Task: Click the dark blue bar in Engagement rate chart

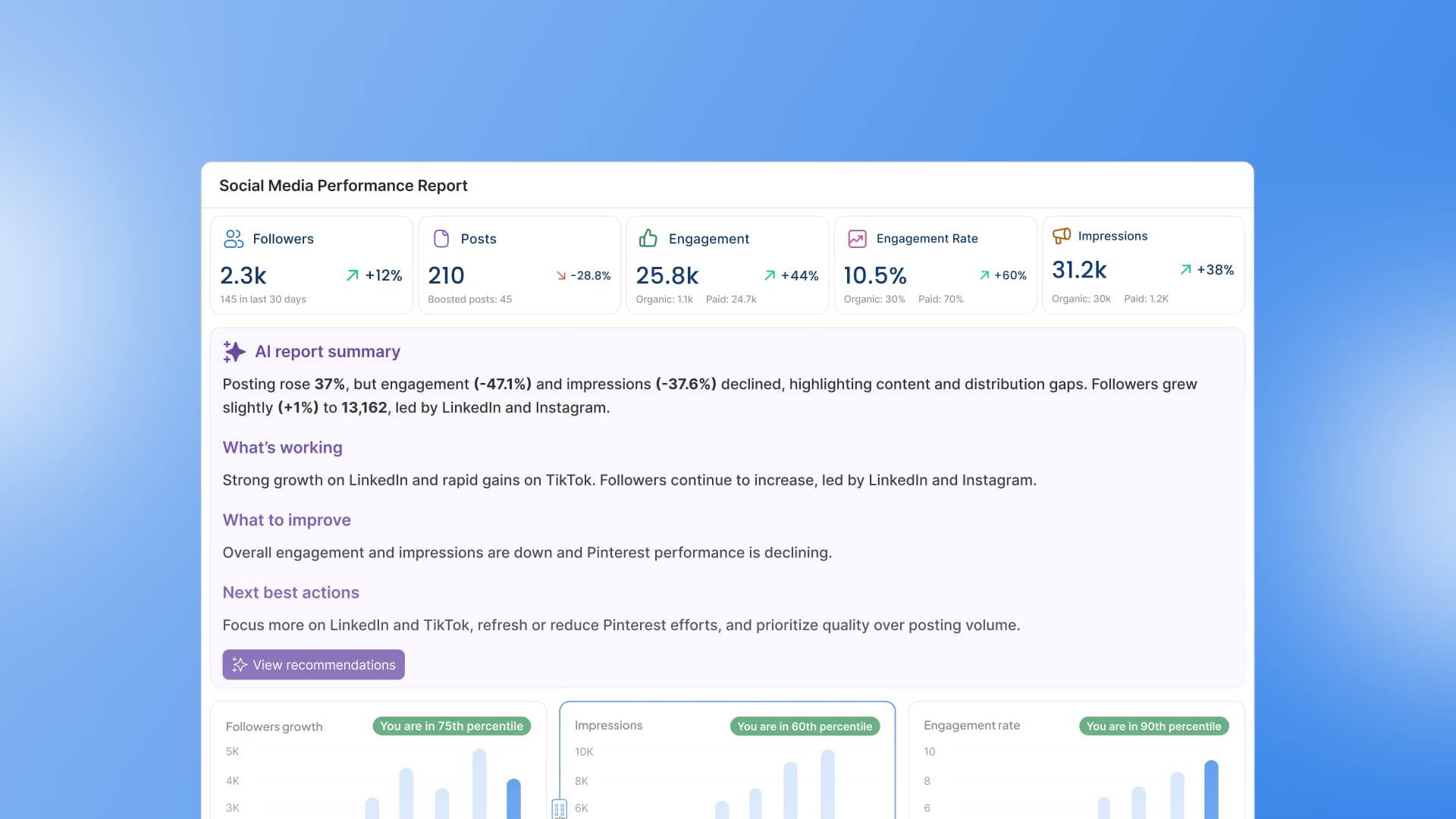Action: click(x=1211, y=789)
